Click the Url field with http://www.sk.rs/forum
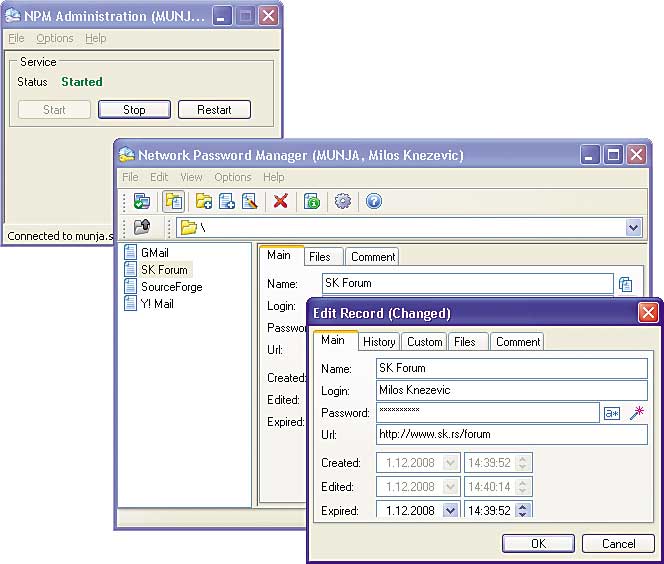Screen dimensions: 664x564 (x=512, y=434)
